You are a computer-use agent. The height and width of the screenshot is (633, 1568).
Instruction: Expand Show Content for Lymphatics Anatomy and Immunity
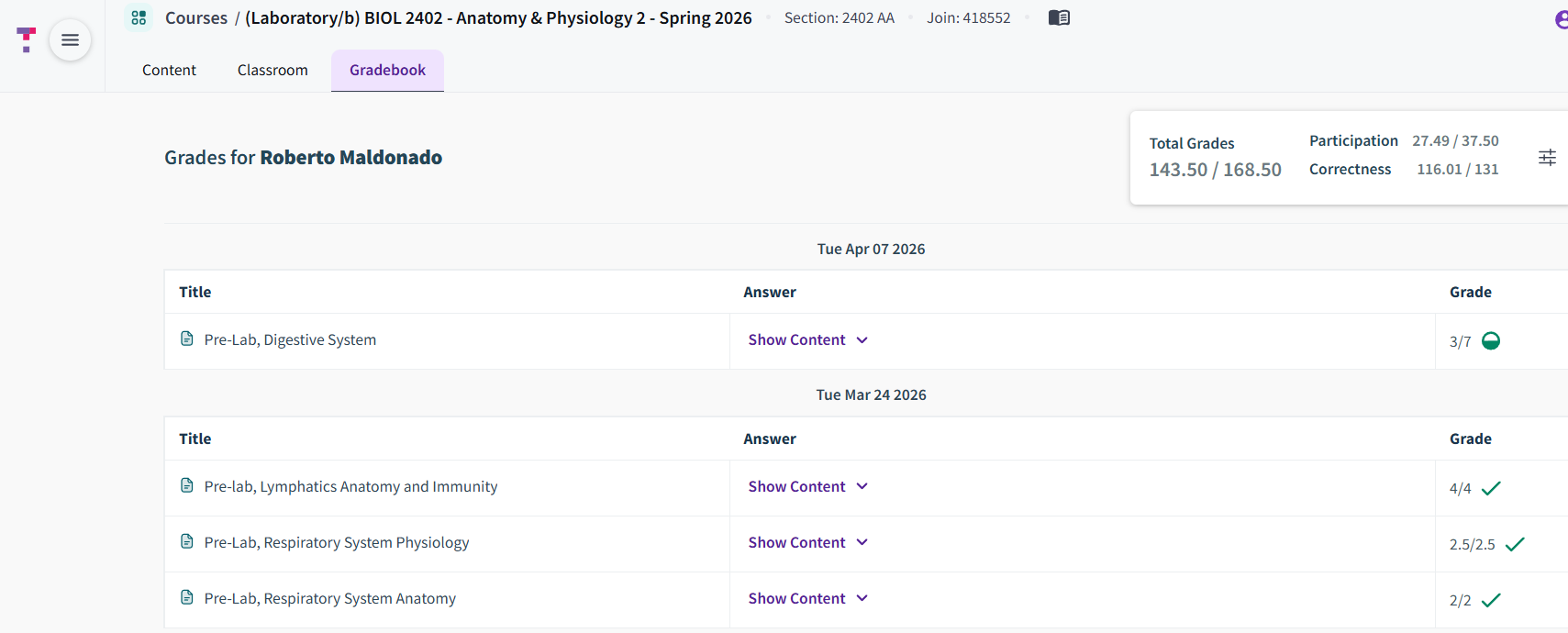(807, 486)
